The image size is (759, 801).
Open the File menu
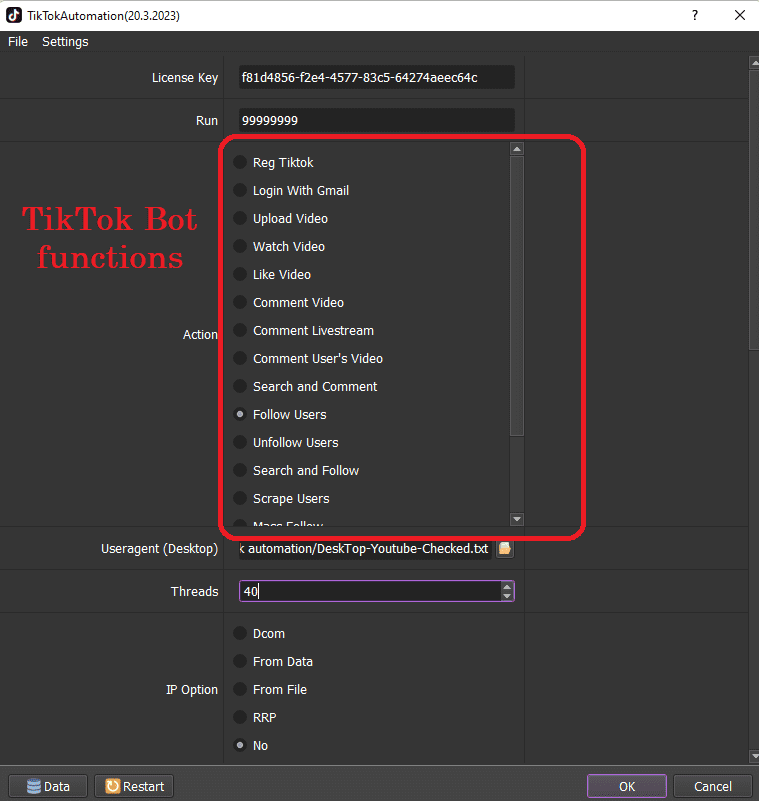coord(18,41)
